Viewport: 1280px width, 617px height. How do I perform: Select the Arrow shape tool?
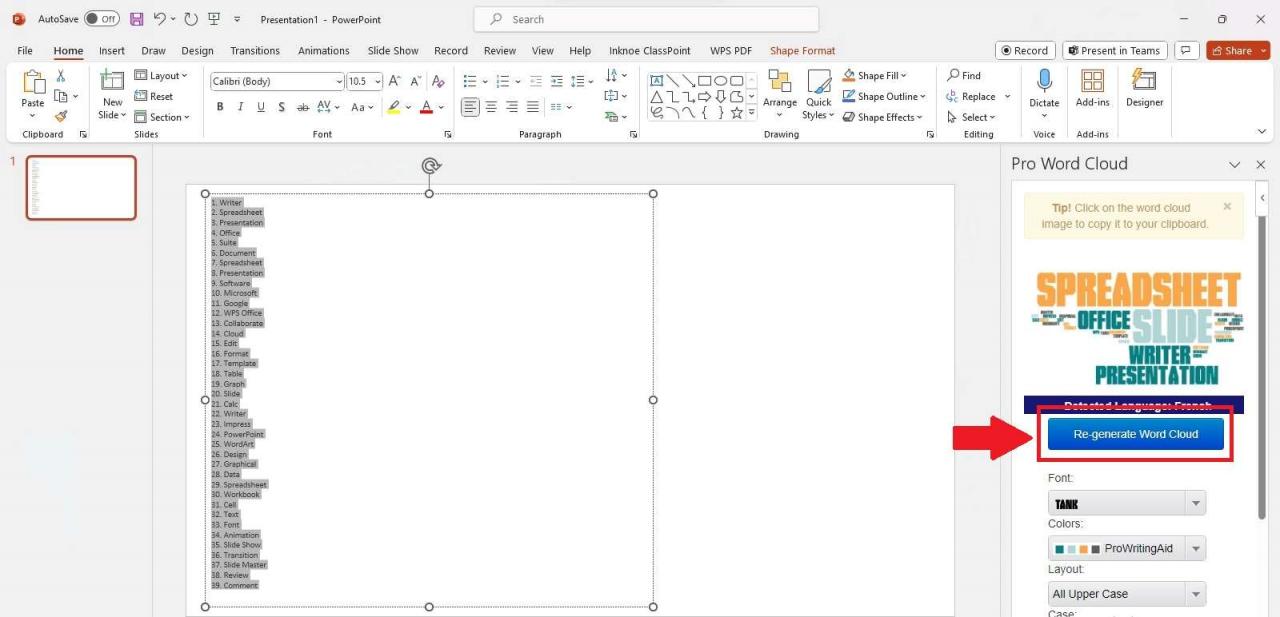click(688, 80)
